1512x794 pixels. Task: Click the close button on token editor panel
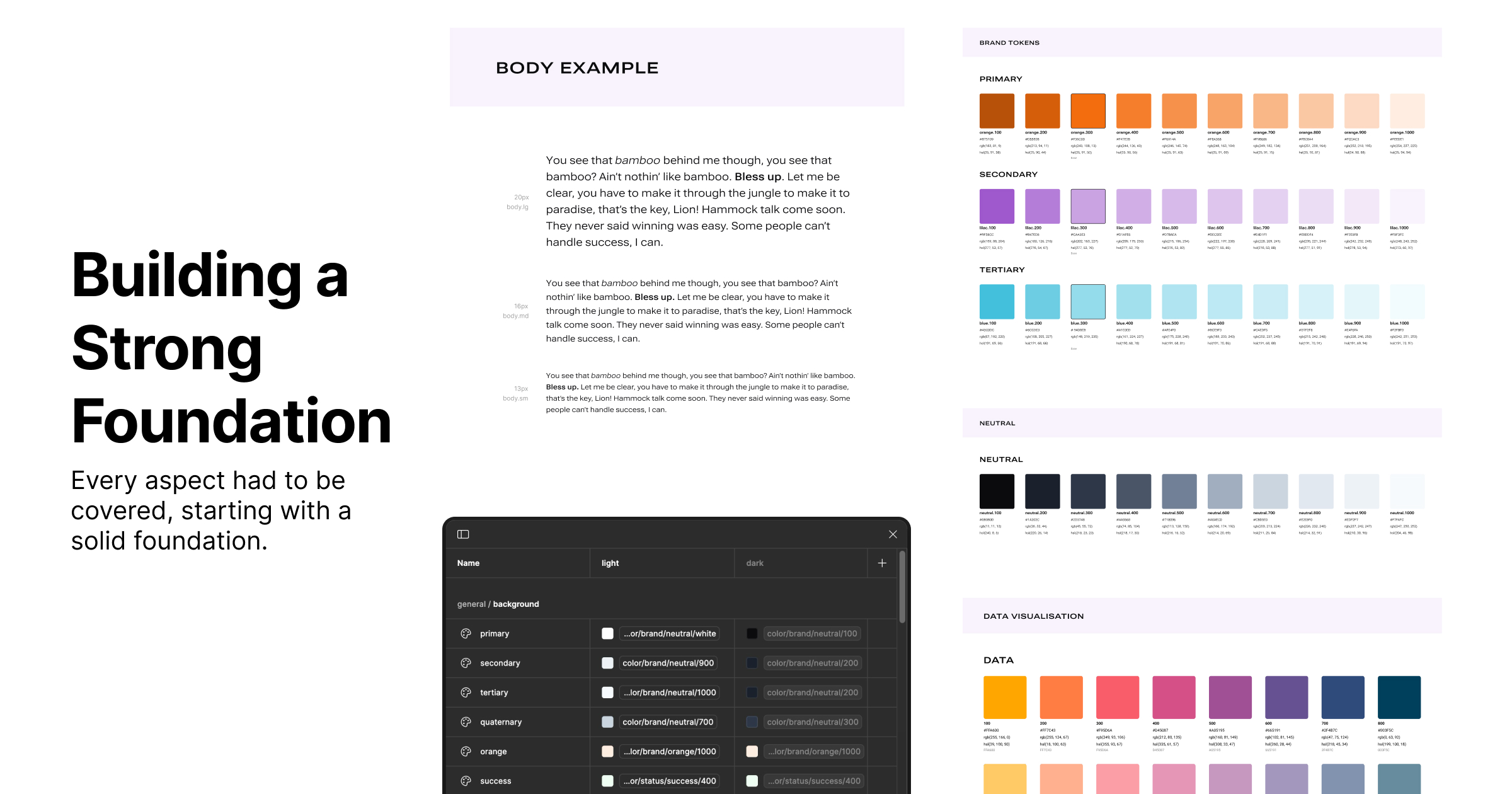click(894, 534)
